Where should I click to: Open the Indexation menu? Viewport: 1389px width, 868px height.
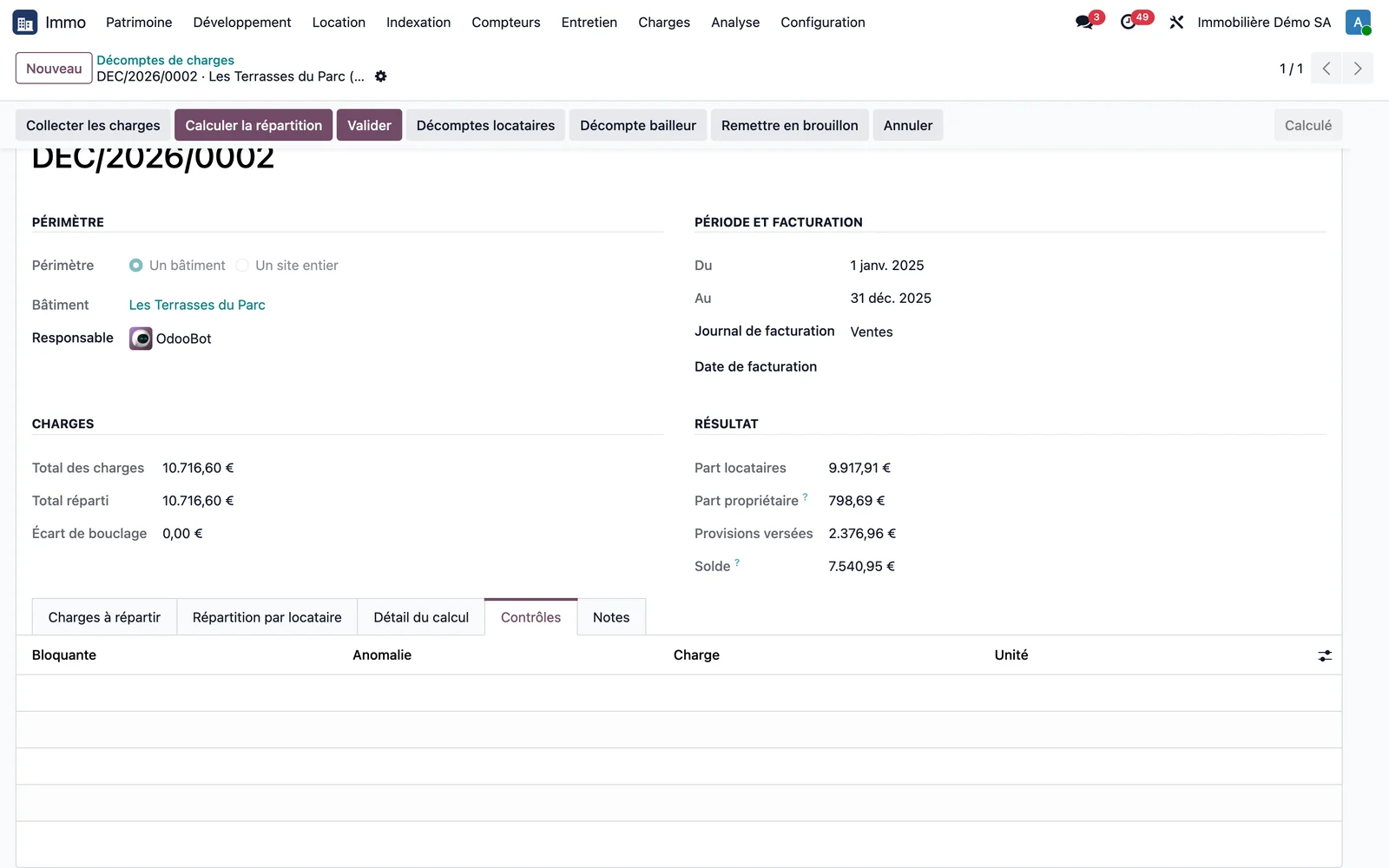click(418, 23)
